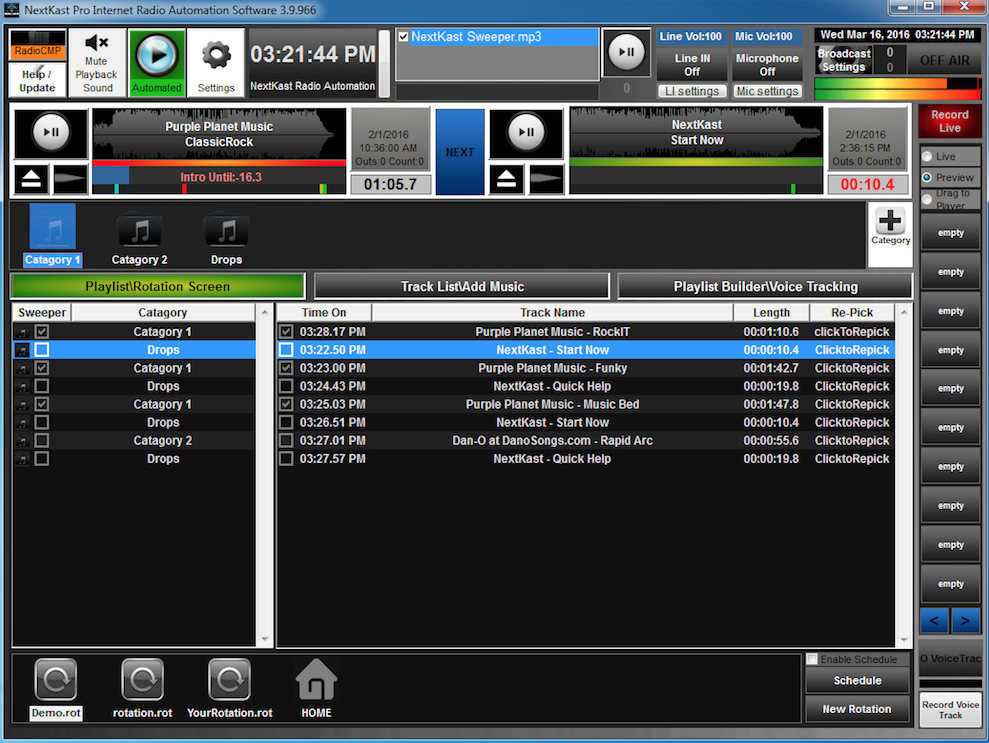The image size is (989, 743).
Task: Click the Record Live button
Action: click(x=949, y=121)
